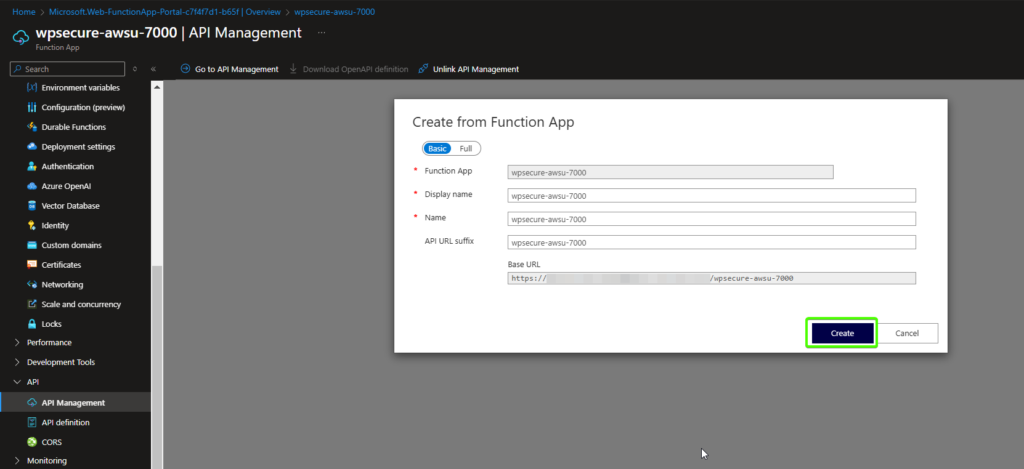
Task: Click the Locks padlock icon
Action: pos(32,324)
